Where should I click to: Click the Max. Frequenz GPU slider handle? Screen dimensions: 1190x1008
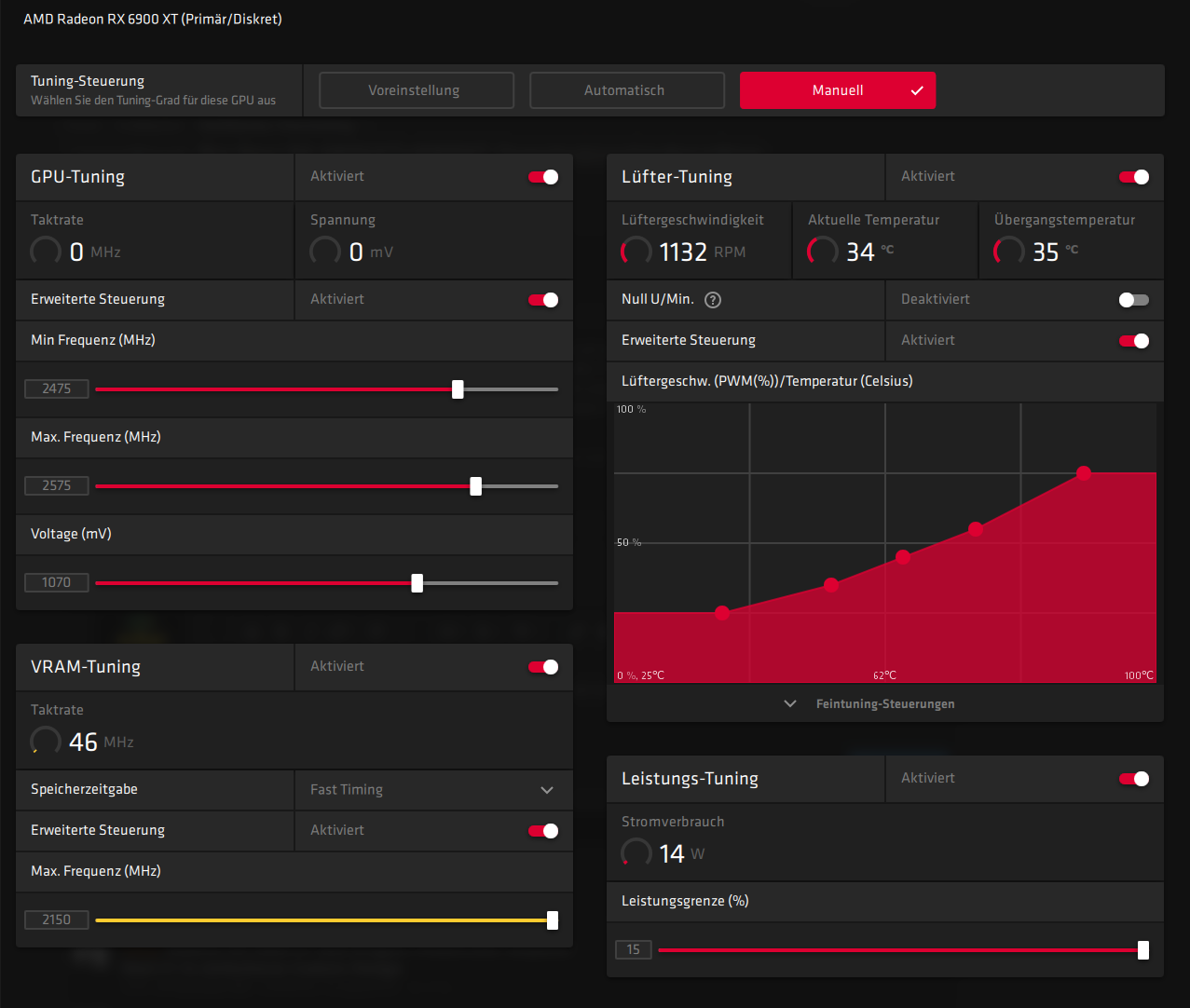pos(476,486)
